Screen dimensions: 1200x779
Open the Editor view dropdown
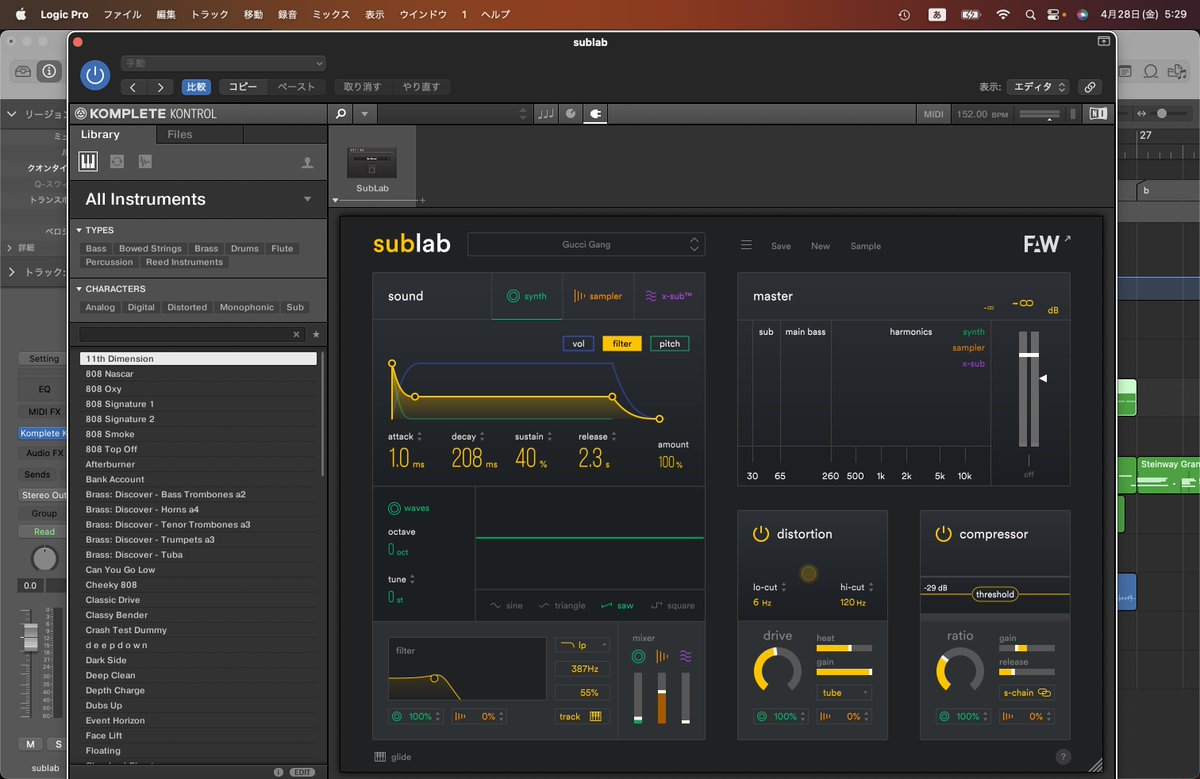[1037, 87]
